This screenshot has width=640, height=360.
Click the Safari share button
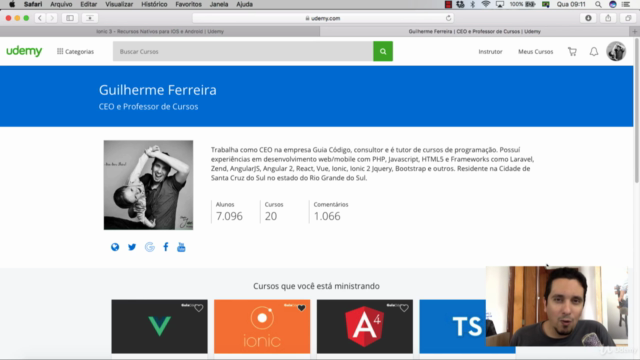608,18
